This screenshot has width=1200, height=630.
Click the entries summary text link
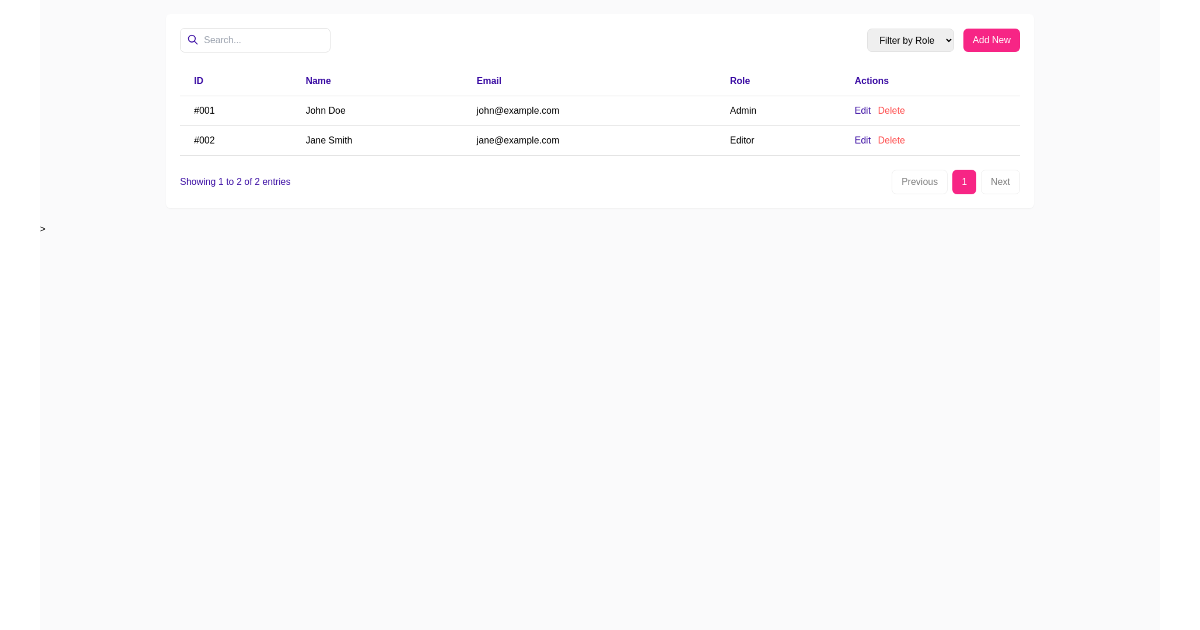point(235,182)
